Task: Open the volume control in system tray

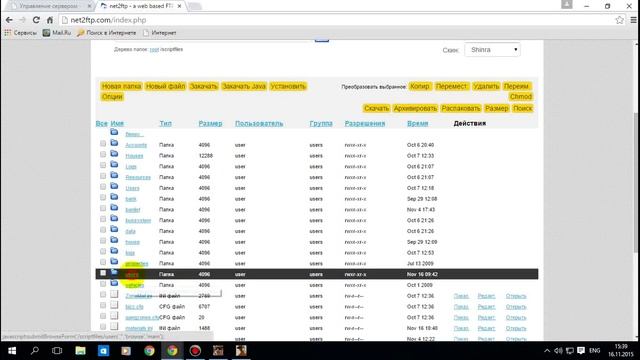Action: [558, 351]
